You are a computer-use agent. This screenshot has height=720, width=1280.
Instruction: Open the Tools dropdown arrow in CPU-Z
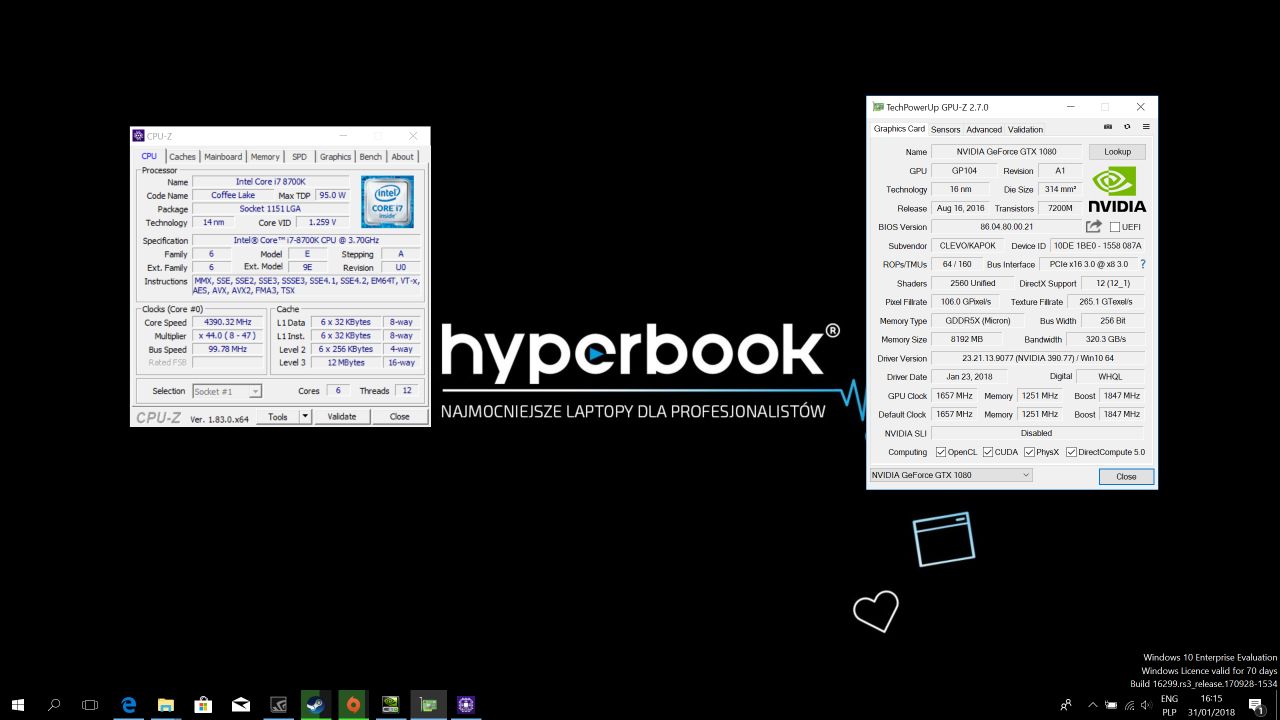pos(305,416)
